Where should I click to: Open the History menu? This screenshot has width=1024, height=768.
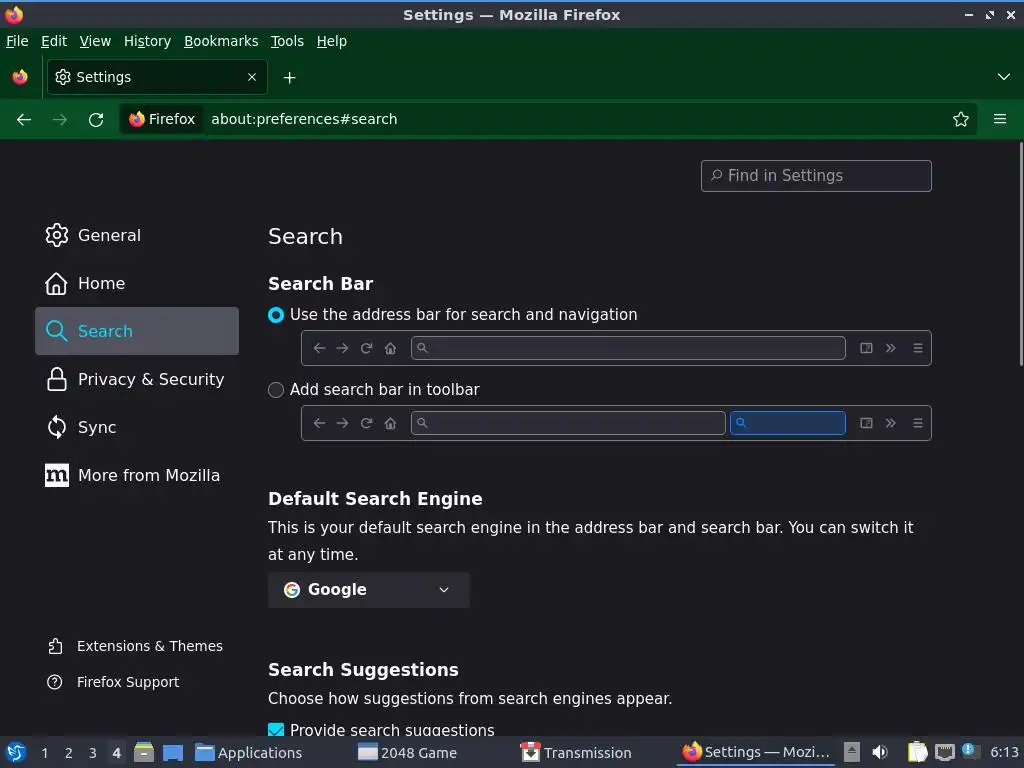pyautogui.click(x=148, y=41)
